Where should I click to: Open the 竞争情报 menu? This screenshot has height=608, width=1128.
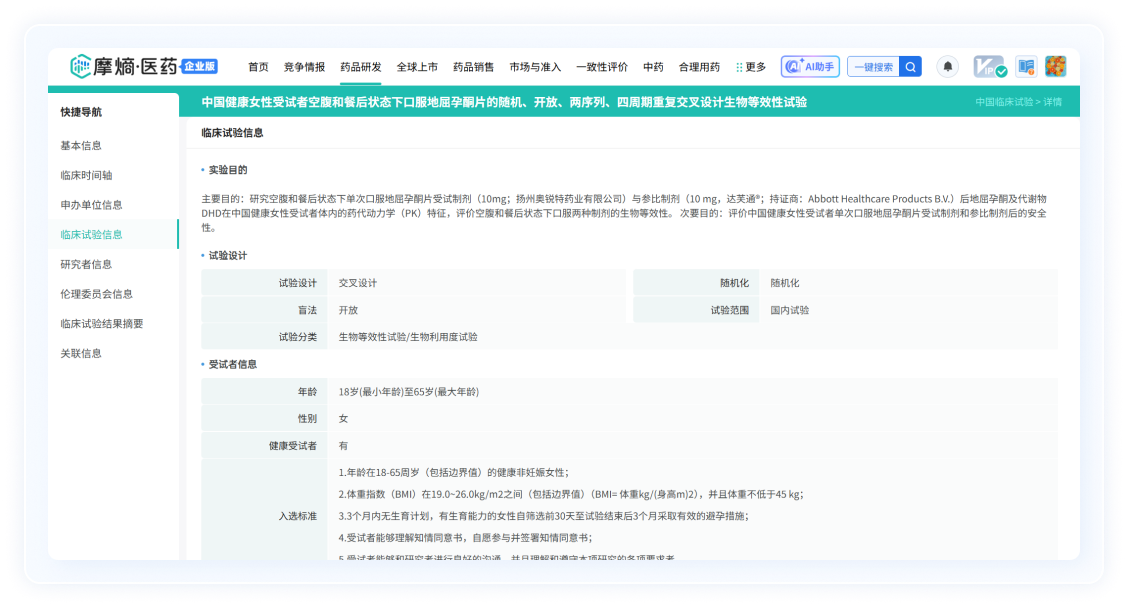coord(304,67)
